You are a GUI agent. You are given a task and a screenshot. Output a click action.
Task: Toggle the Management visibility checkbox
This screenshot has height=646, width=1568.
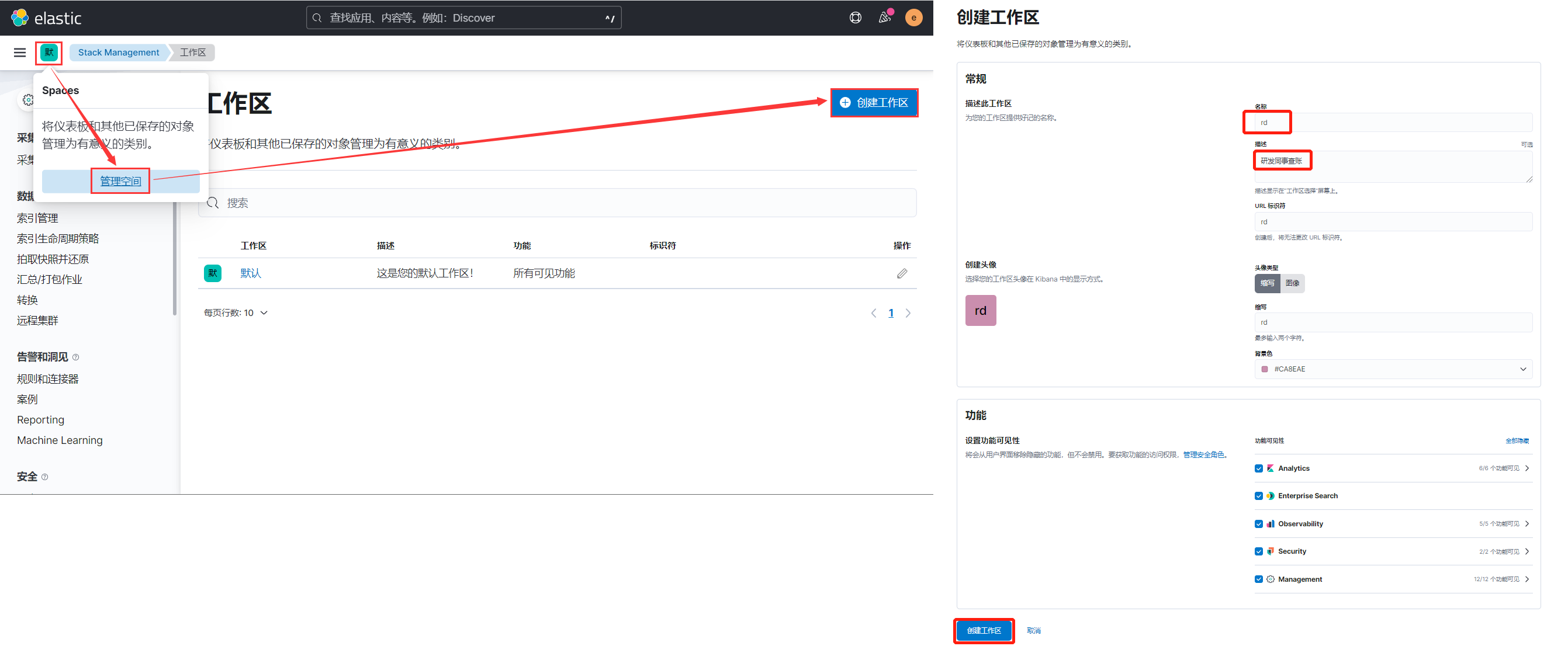click(1258, 579)
